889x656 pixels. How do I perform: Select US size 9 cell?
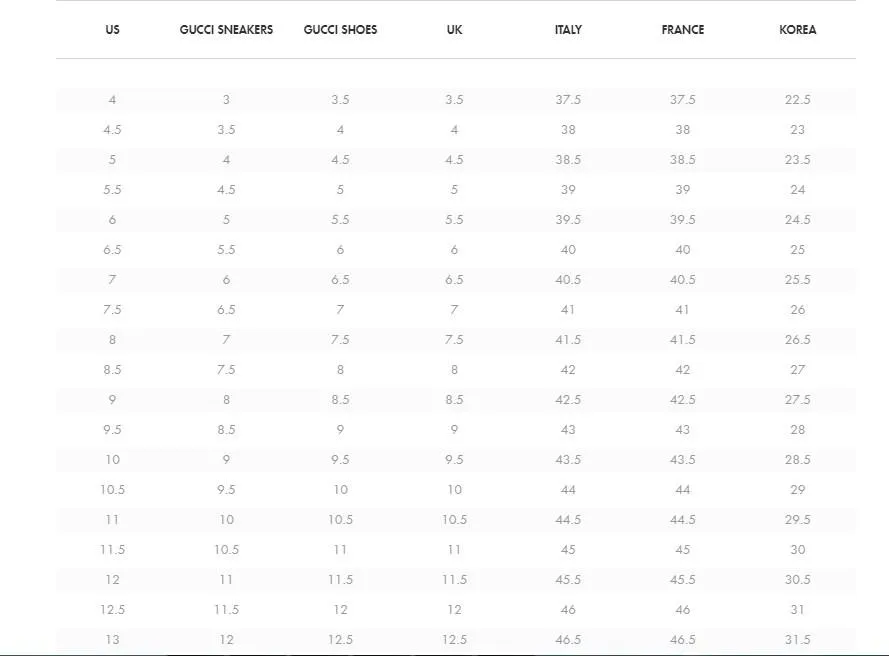click(x=112, y=399)
